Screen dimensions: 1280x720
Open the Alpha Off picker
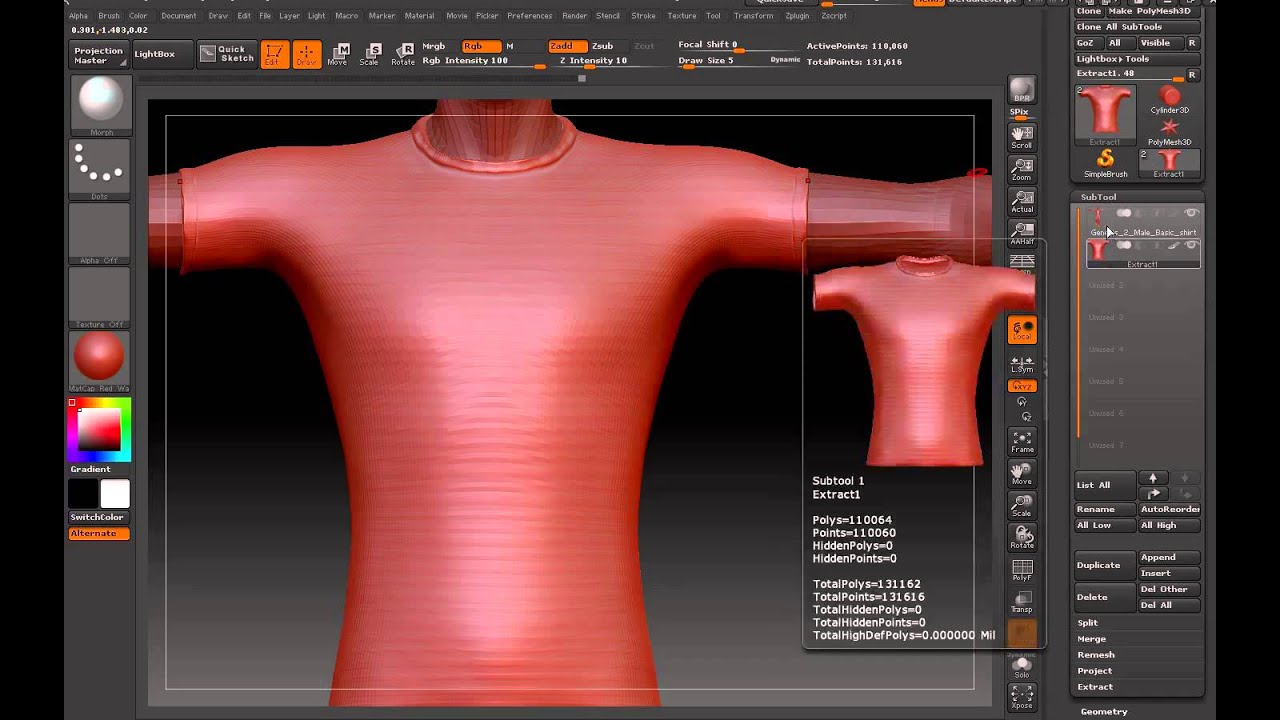99,234
